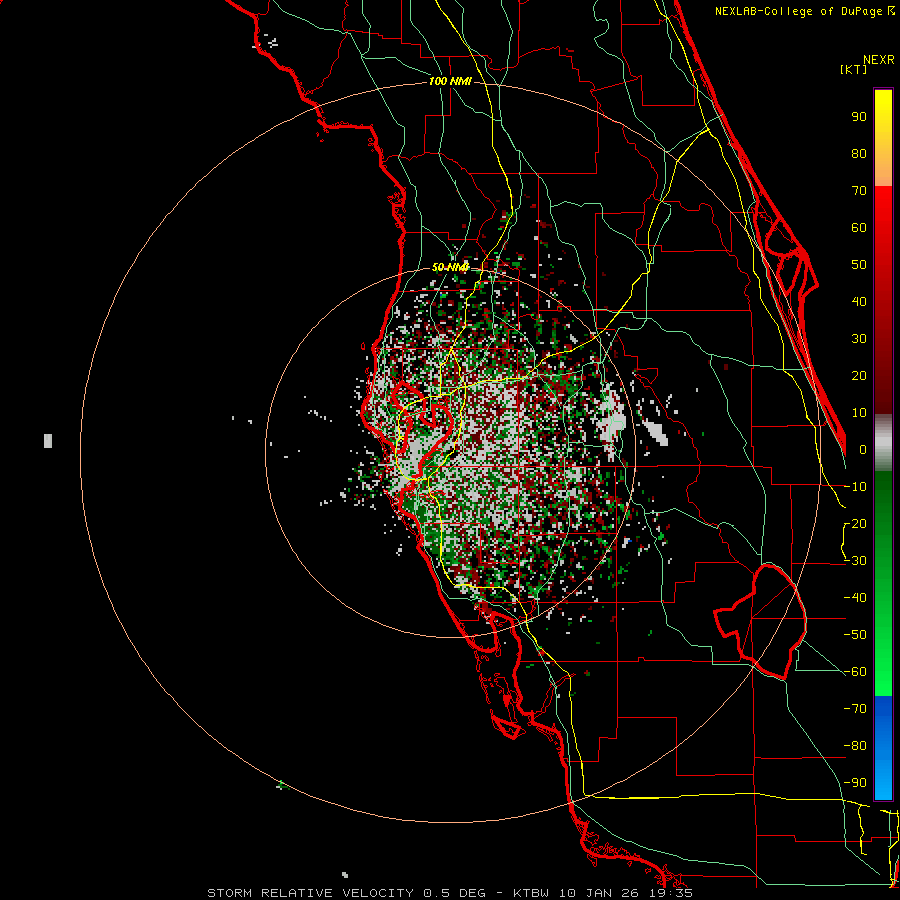
Task: Select the 100 NMI range ring label
Action: [450, 82]
